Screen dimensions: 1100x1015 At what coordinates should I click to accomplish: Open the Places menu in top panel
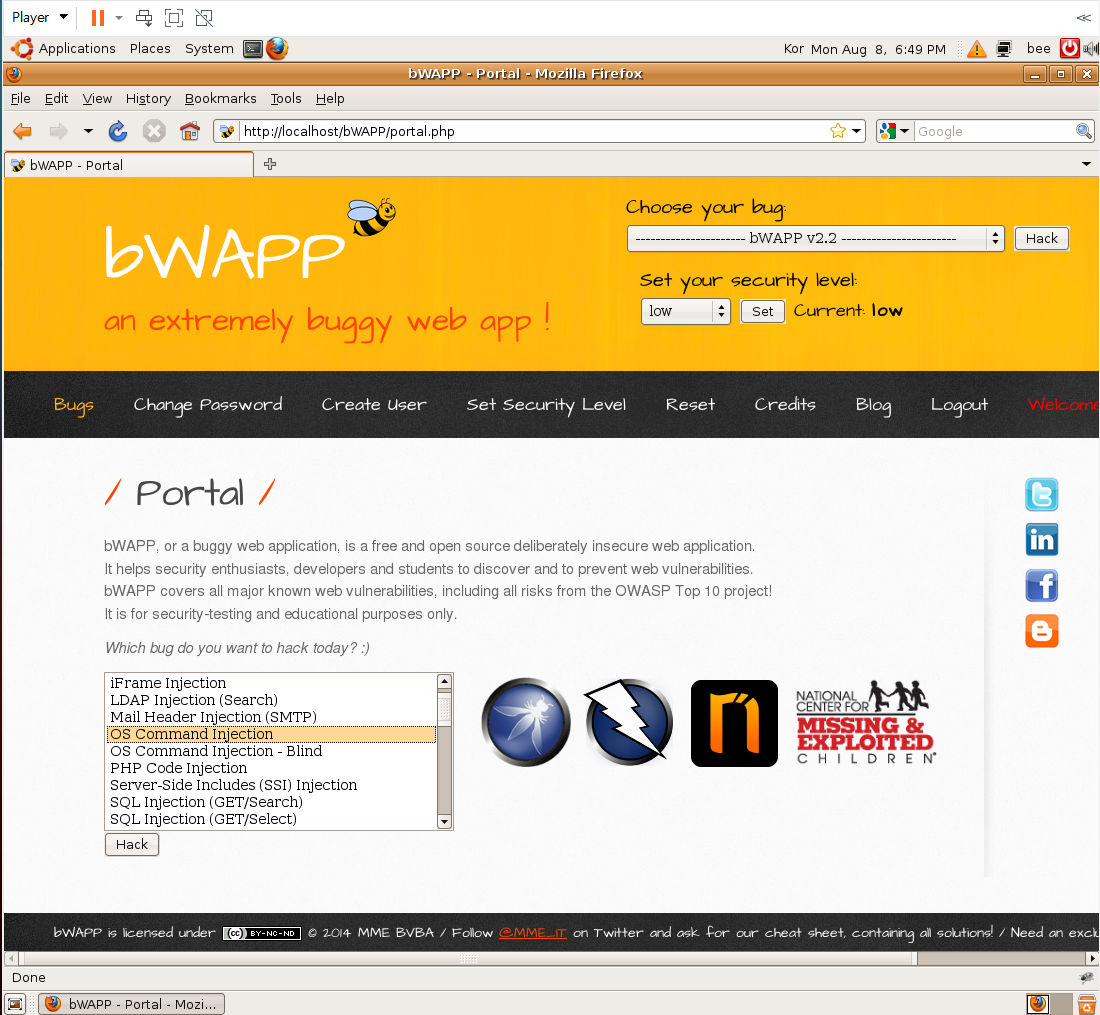pyautogui.click(x=150, y=48)
